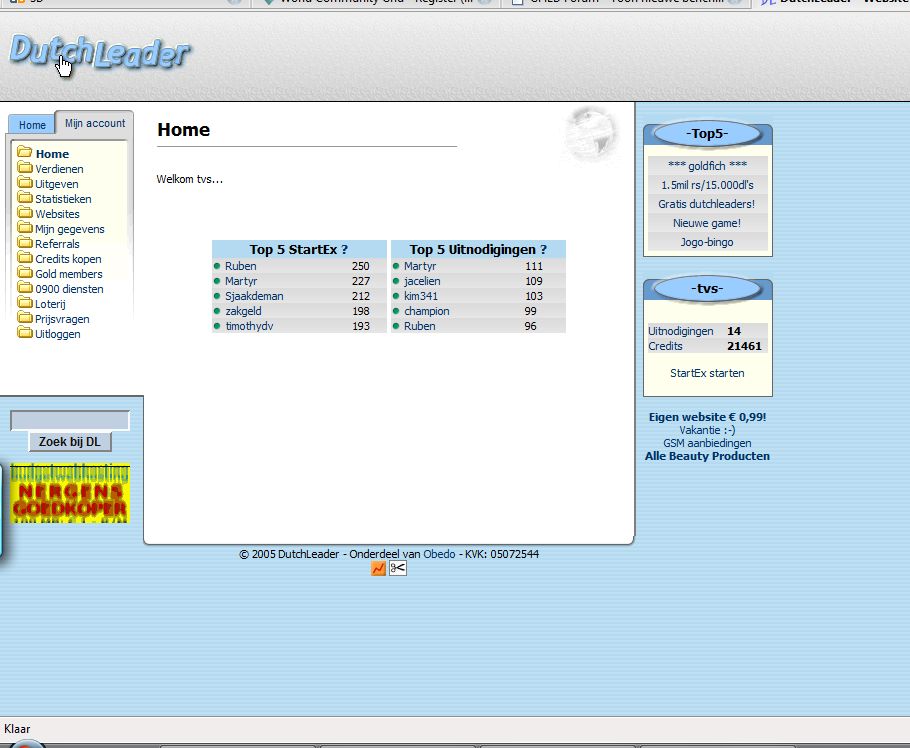Click the folder icon beside Uitgeven
The width and height of the screenshot is (910, 748).
pos(25,182)
